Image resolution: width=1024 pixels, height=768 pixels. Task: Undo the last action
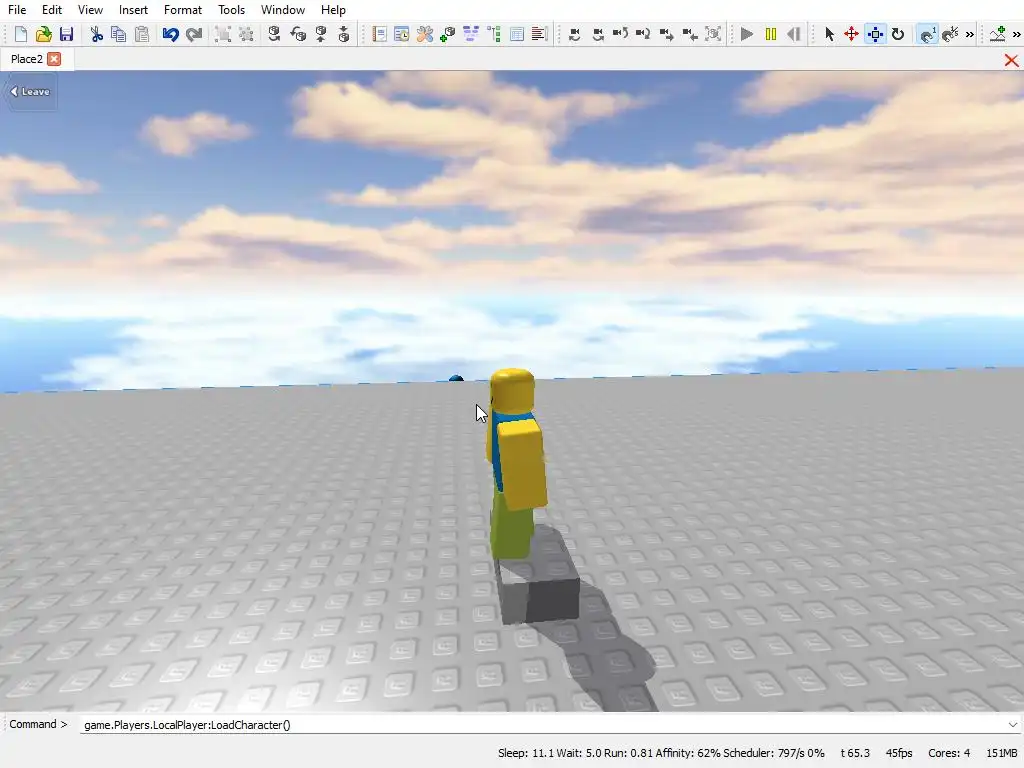pos(170,34)
